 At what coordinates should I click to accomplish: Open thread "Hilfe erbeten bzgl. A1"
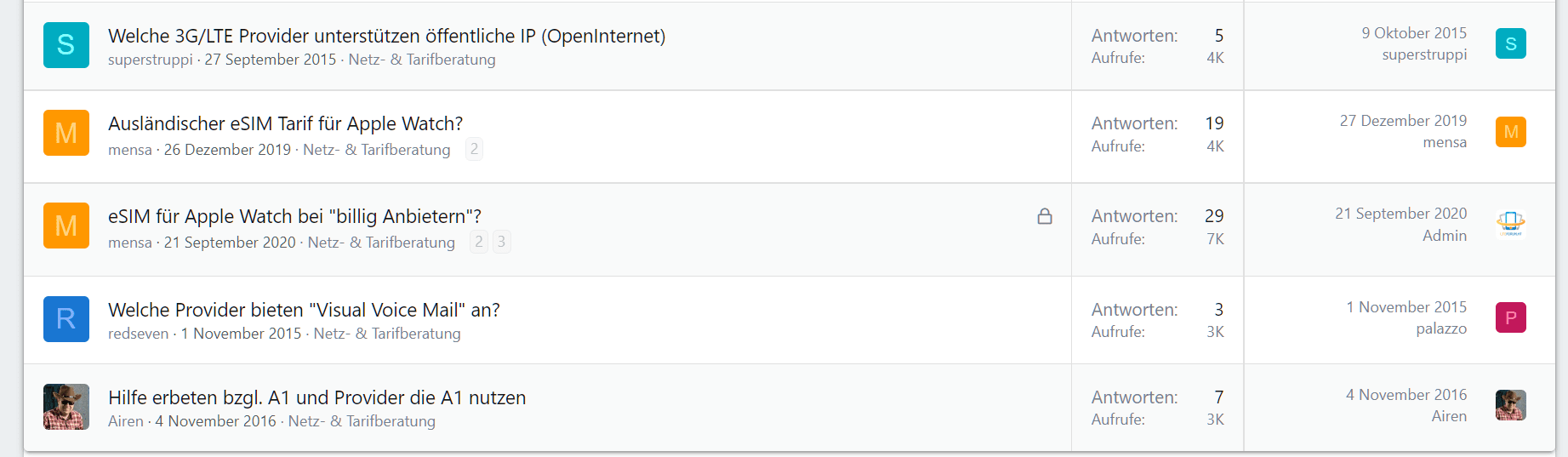pos(316,397)
